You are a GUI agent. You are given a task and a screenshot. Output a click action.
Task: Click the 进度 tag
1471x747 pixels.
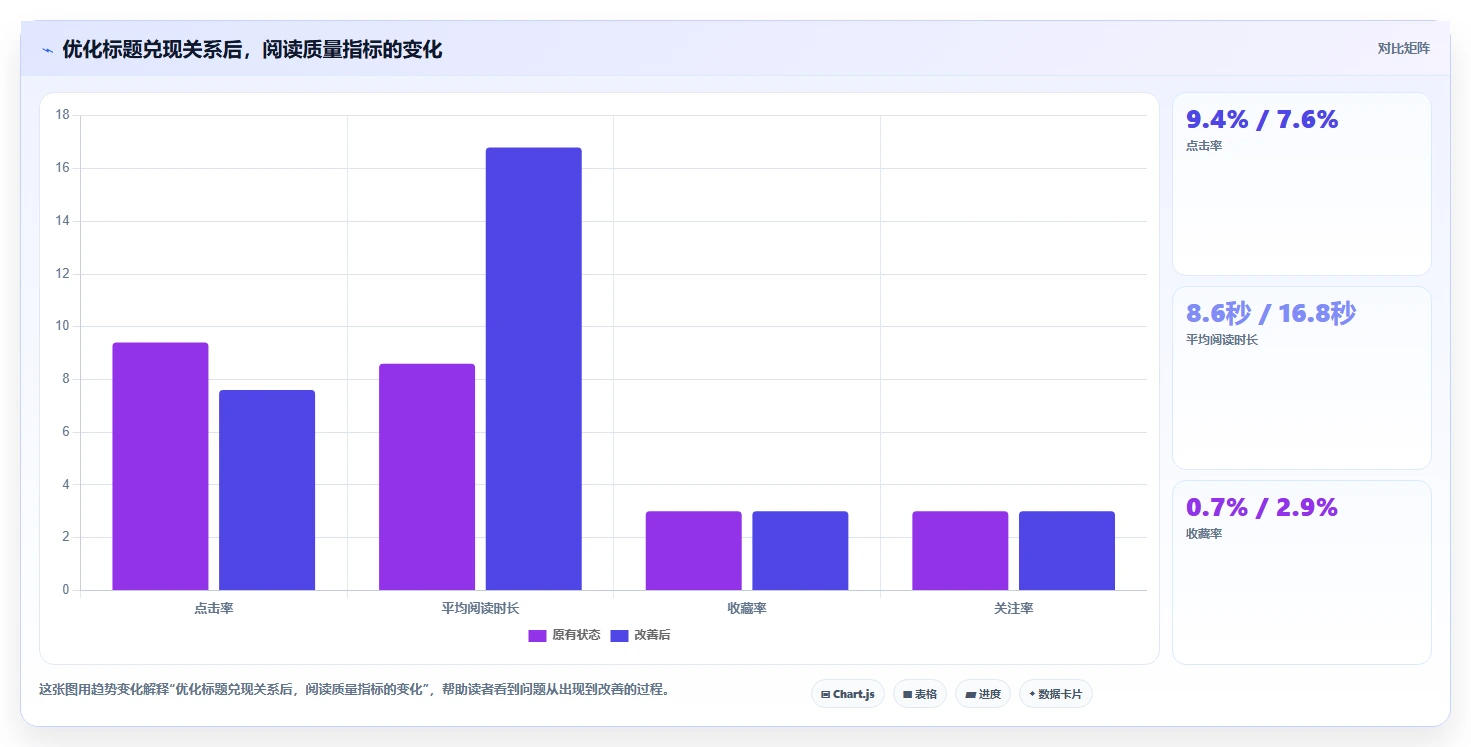[983, 694]
